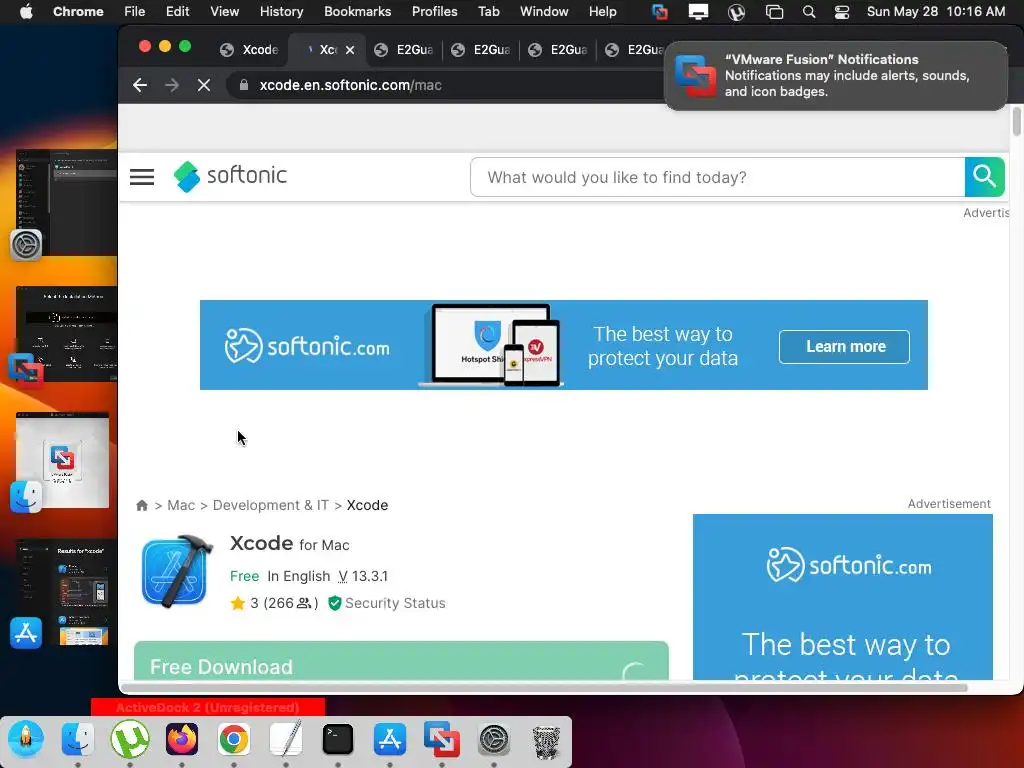Open the Bookmarks menu
Screen dimensions: 1024x768
point(357,12)
